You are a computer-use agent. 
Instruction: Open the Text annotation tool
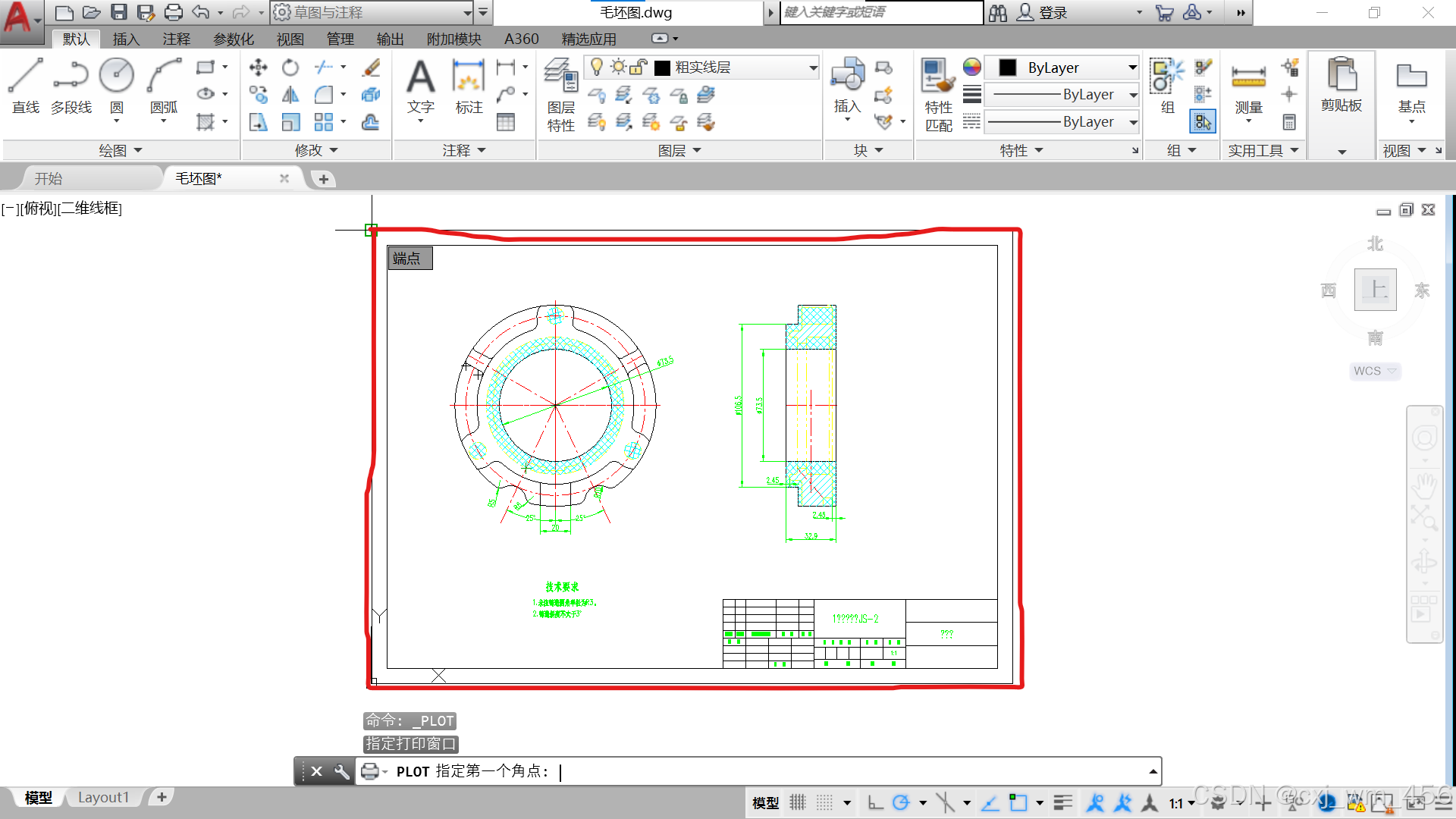point(420,77)
